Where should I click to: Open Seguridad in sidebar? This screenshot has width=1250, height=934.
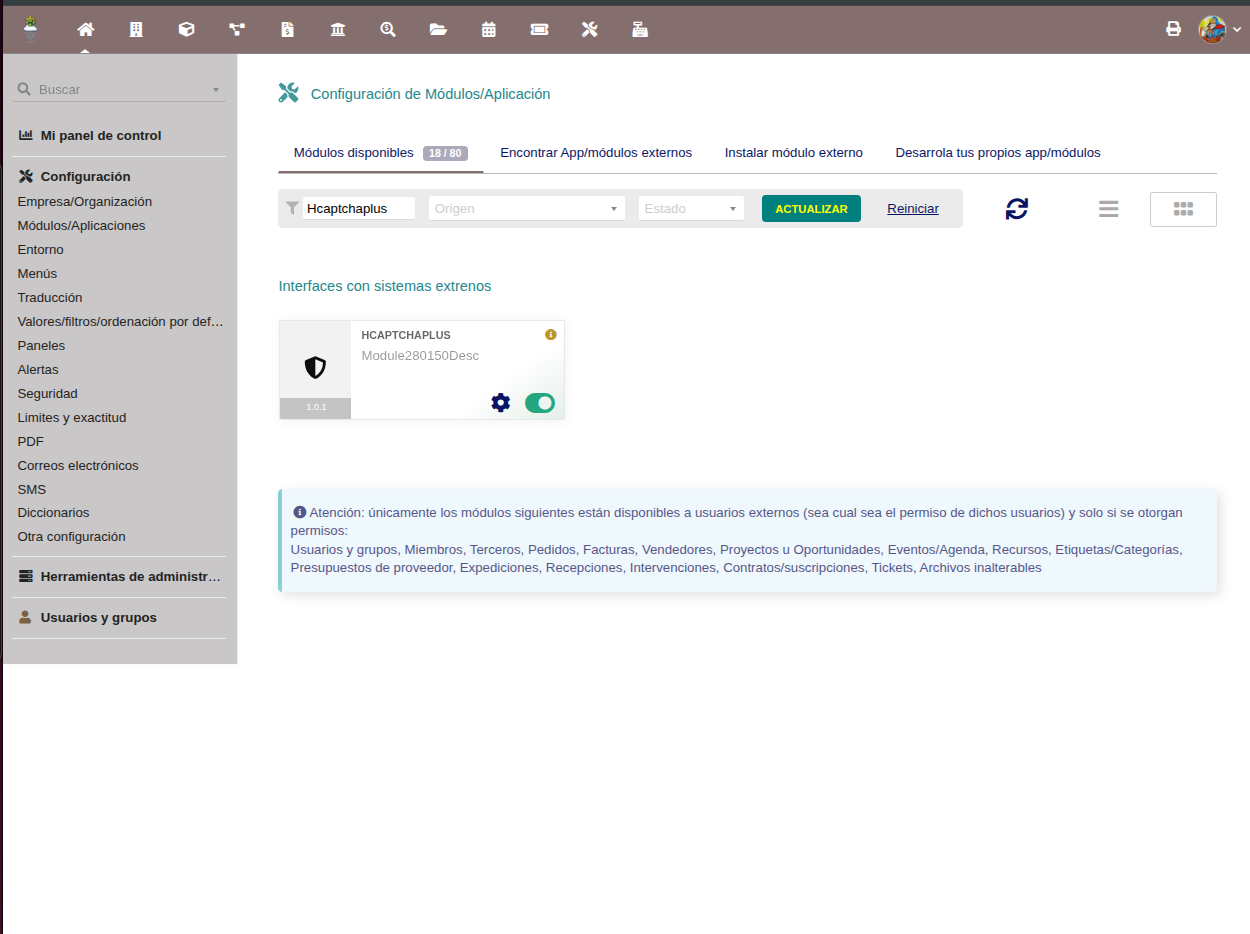tap(47, 393)
